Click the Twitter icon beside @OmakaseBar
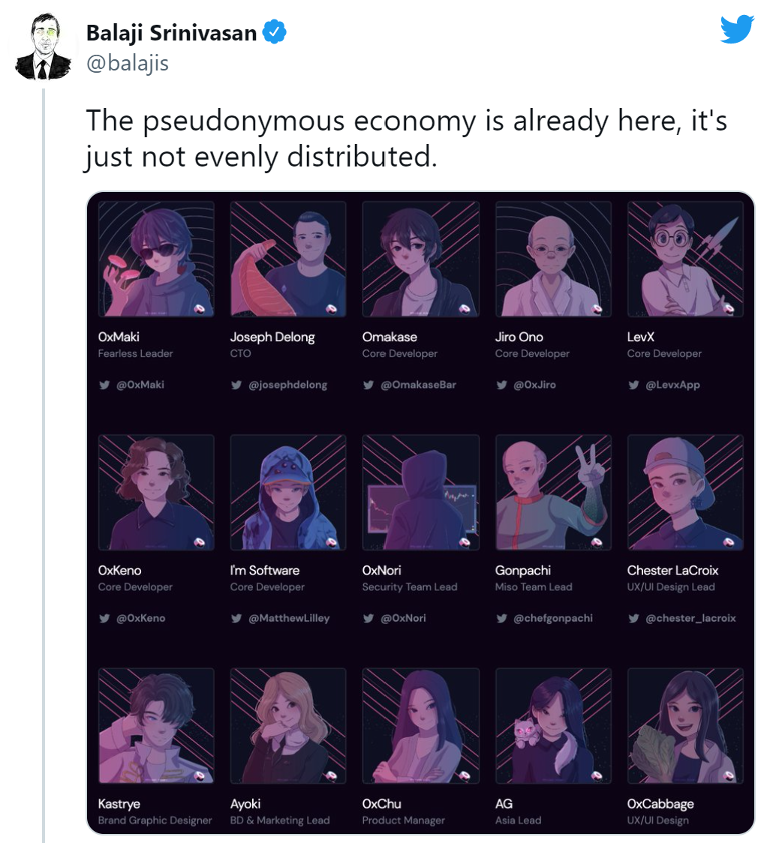This screenshot has height=844, width=768. coord(368,385)
